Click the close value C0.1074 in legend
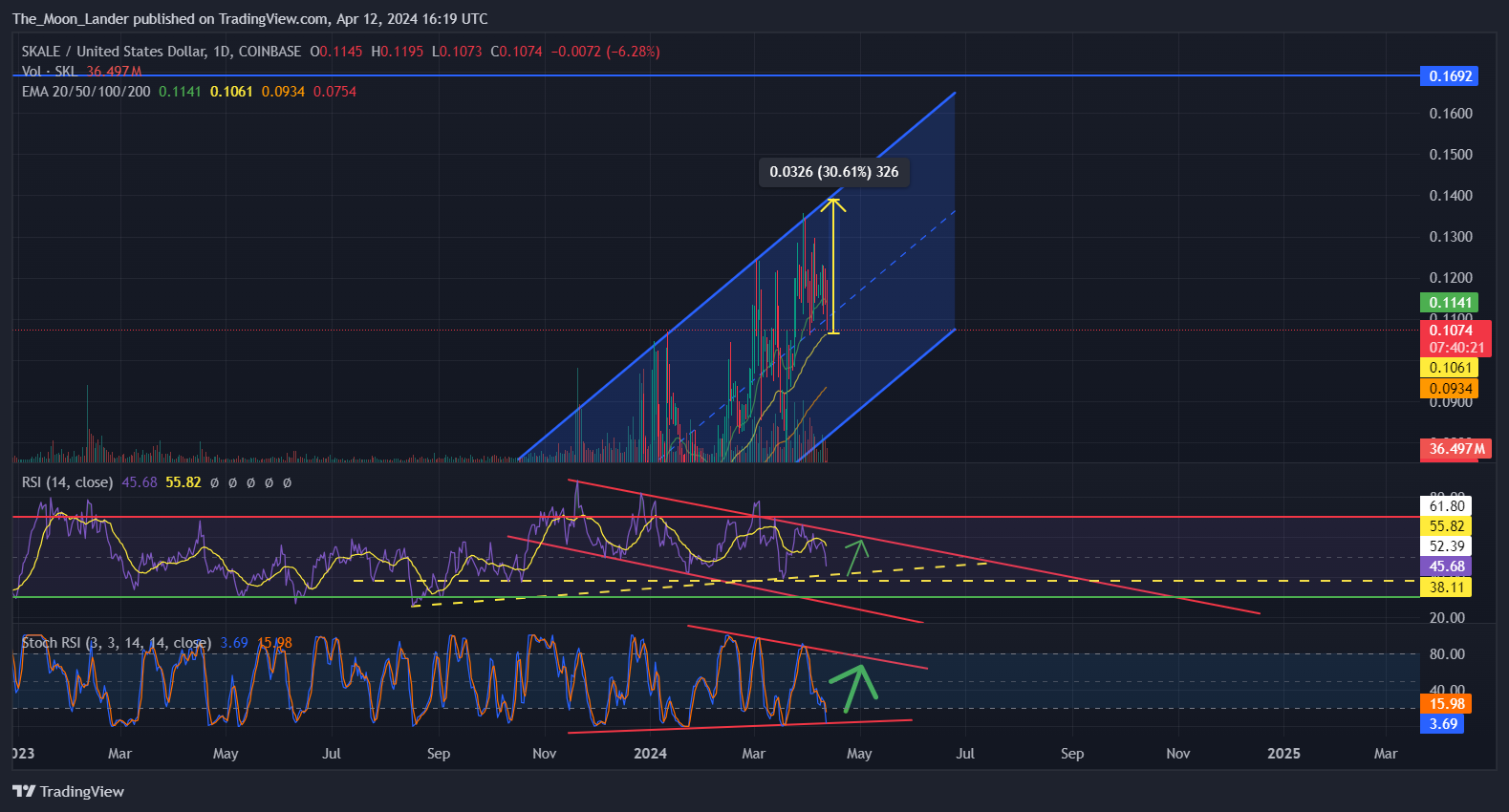This screenshot has width=1509, height=812. click(516, 52)
